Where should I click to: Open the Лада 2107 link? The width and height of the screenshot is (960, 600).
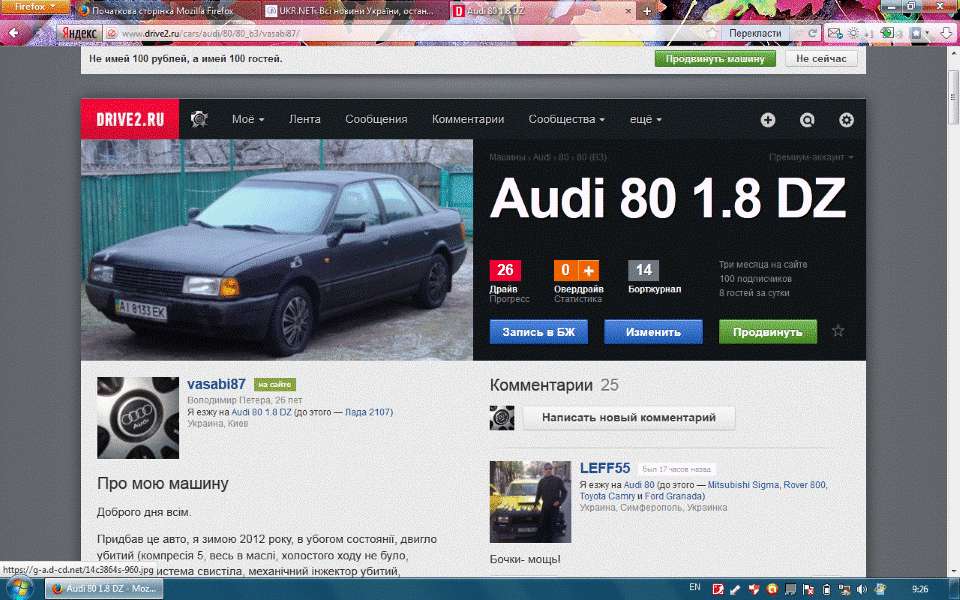pyautogui.click(x=367, y=412)
